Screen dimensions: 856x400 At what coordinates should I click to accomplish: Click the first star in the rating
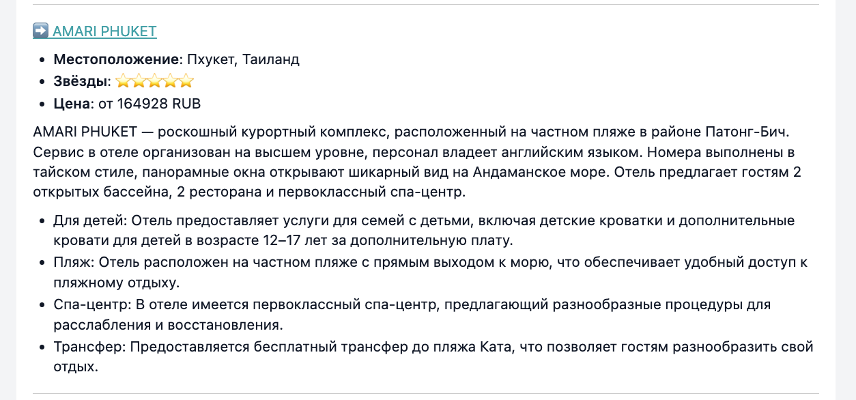coord(123,81)
